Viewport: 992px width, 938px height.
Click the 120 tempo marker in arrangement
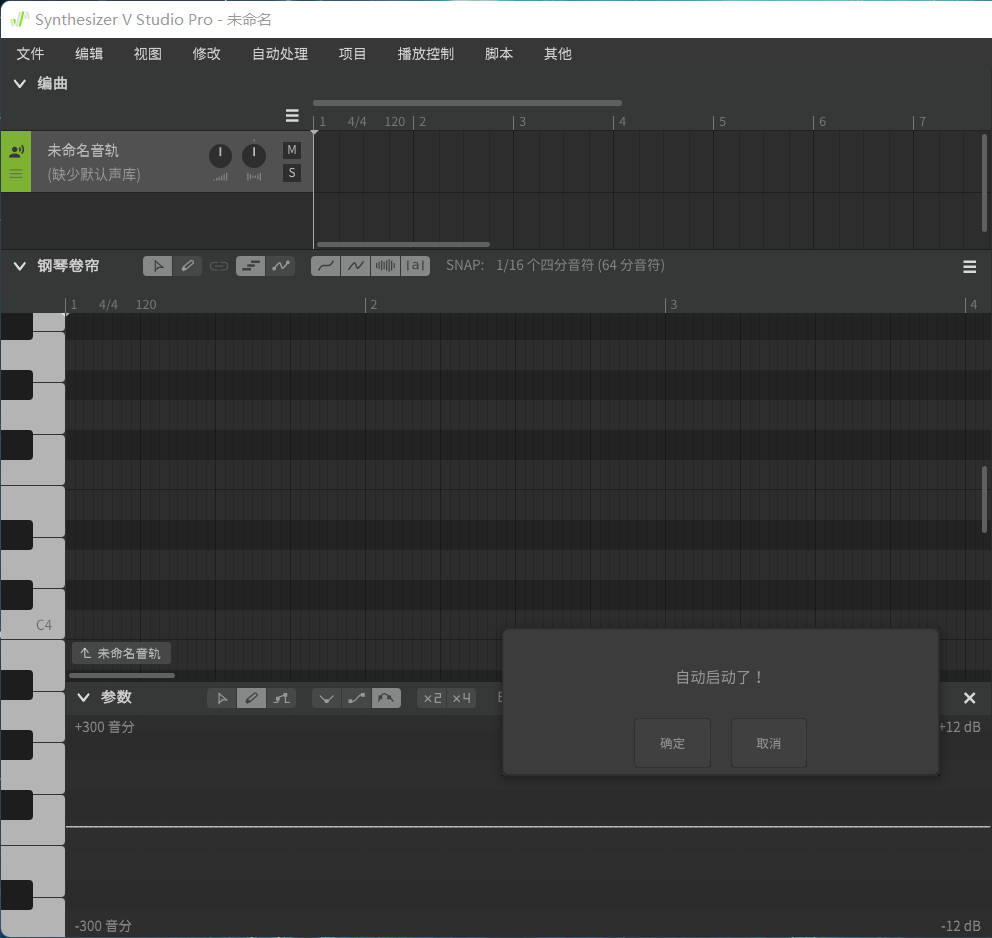coord(395,121)
